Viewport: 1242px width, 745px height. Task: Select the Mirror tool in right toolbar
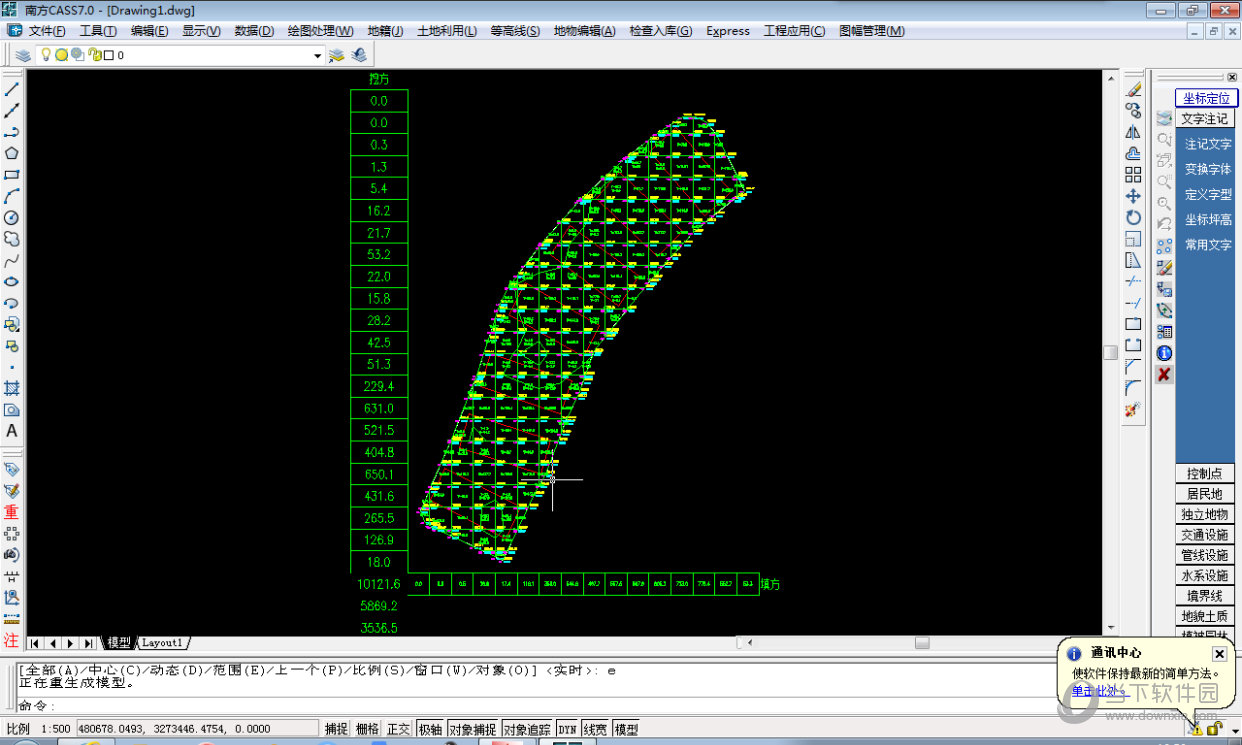[1134, 132]
